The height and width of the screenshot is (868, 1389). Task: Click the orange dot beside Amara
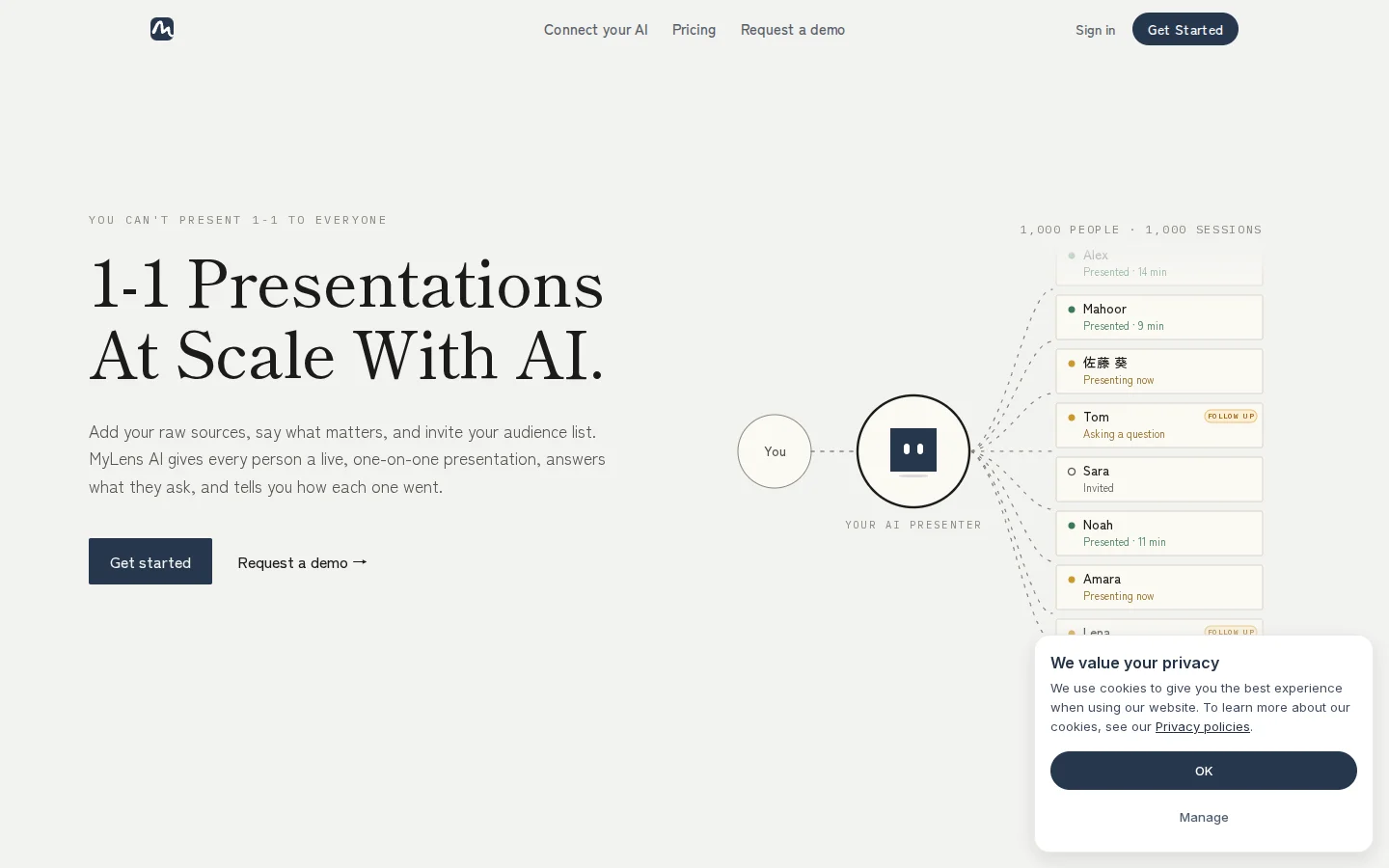pyautogui.click(x=1072, y=580)
